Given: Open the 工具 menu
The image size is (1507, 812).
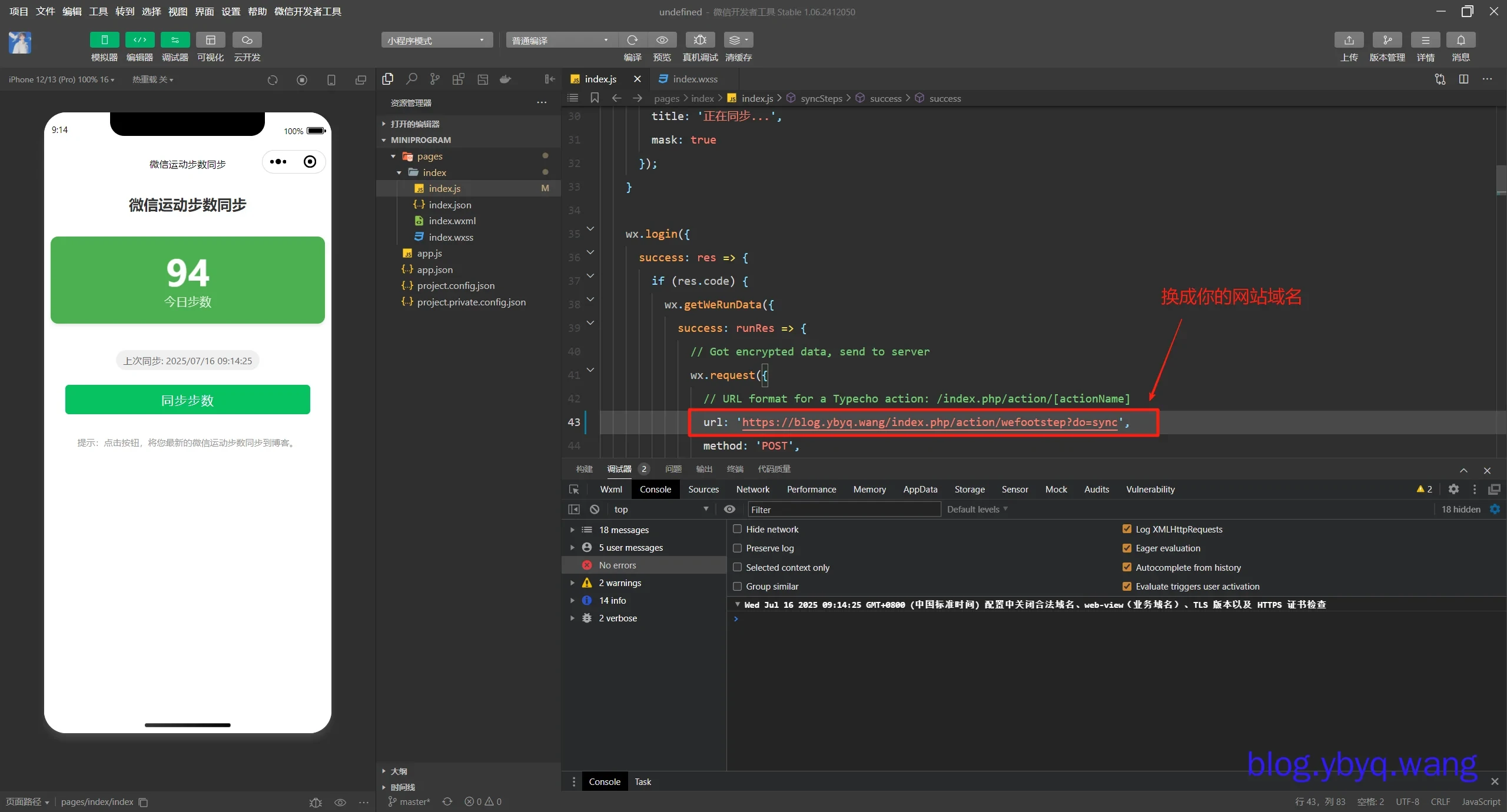Looking at the screenshot, I should [98, 11].
